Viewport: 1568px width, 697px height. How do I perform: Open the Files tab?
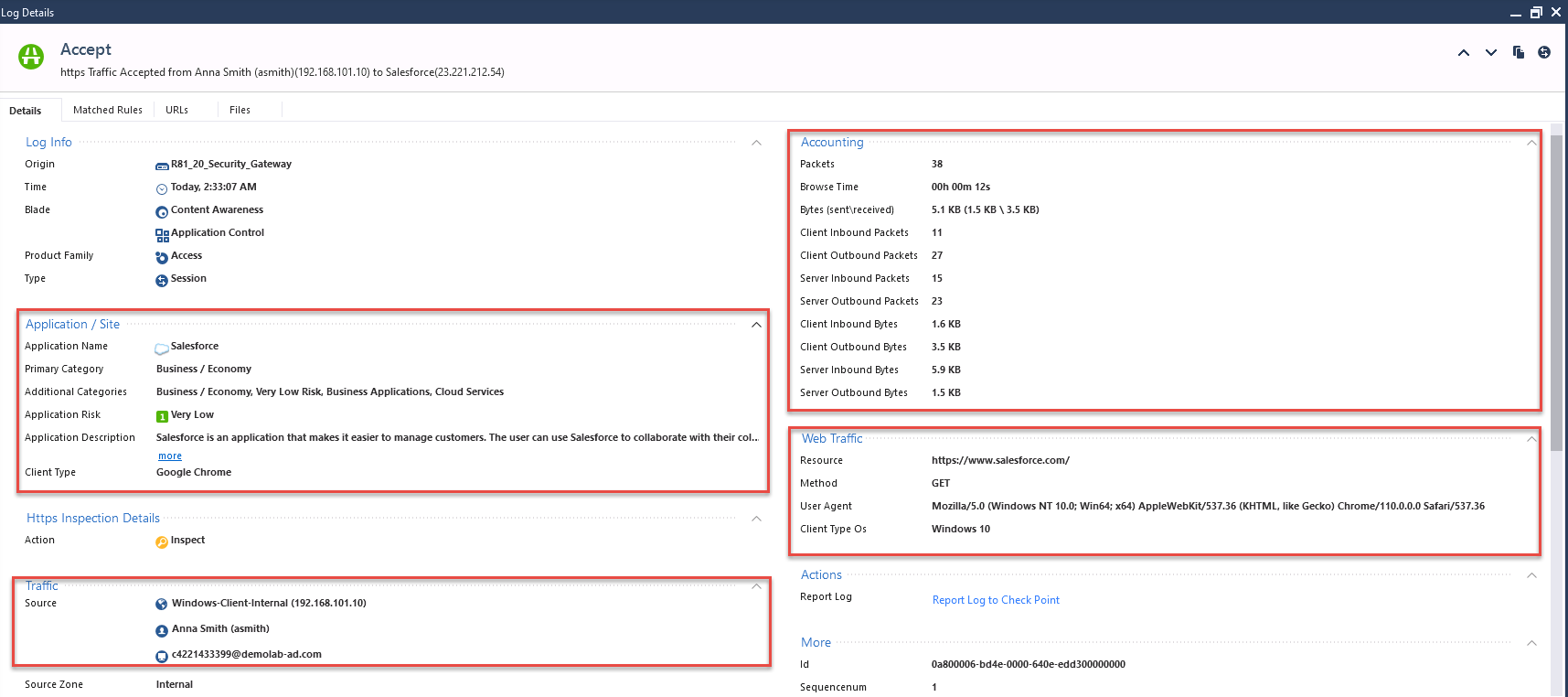coord(240,110)
